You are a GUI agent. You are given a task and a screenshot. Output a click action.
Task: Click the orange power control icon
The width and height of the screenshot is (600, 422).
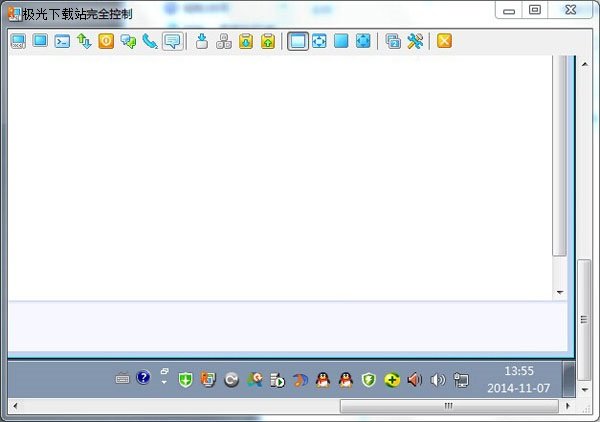point(106,41)
